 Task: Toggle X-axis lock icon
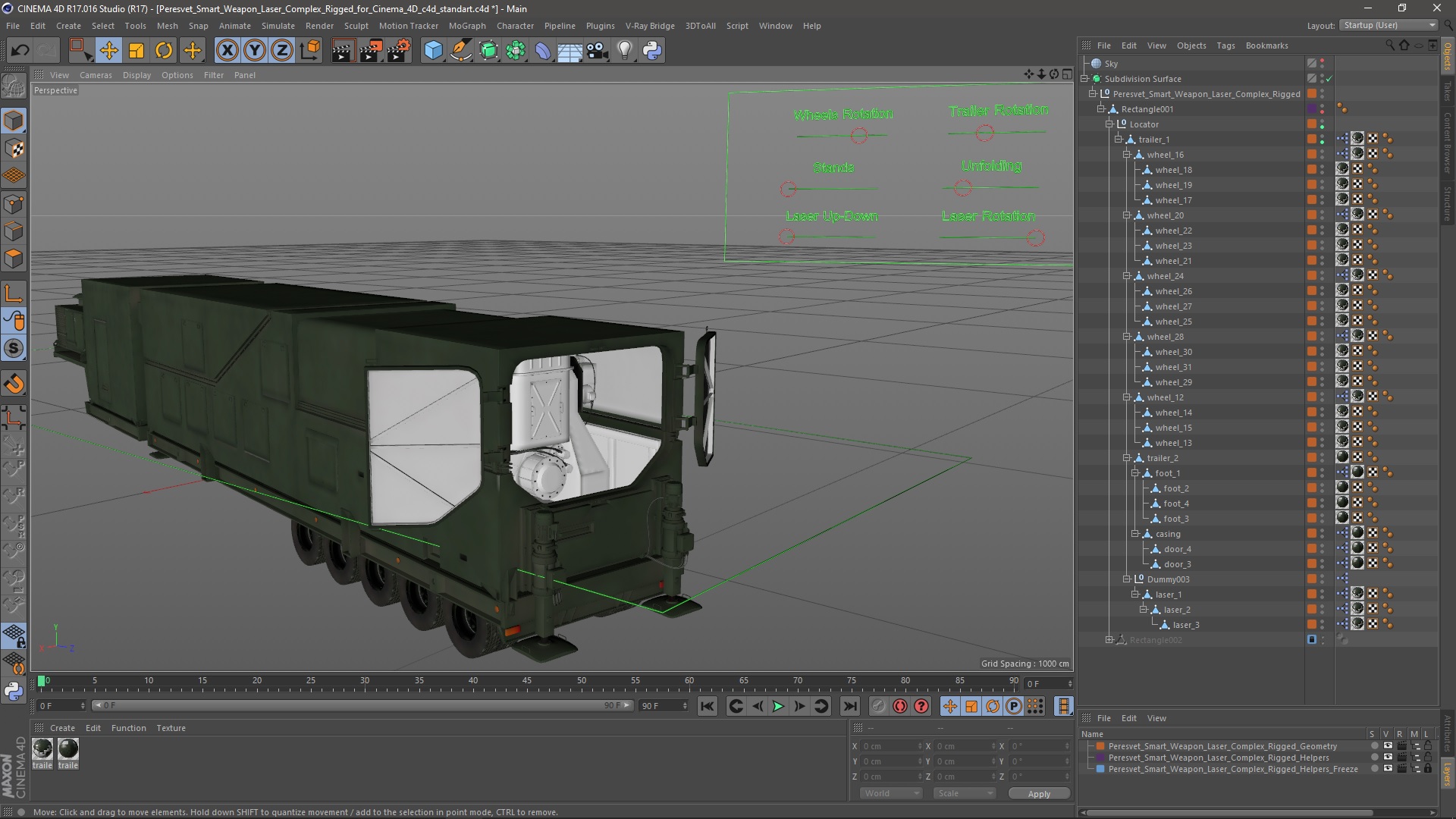coord(227,51)
